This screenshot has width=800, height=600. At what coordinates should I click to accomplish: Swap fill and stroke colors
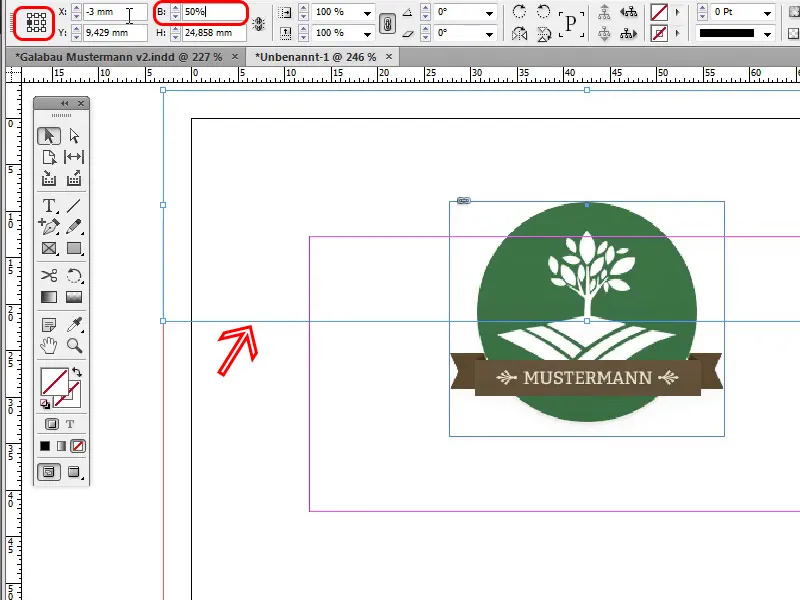[77, 372]
